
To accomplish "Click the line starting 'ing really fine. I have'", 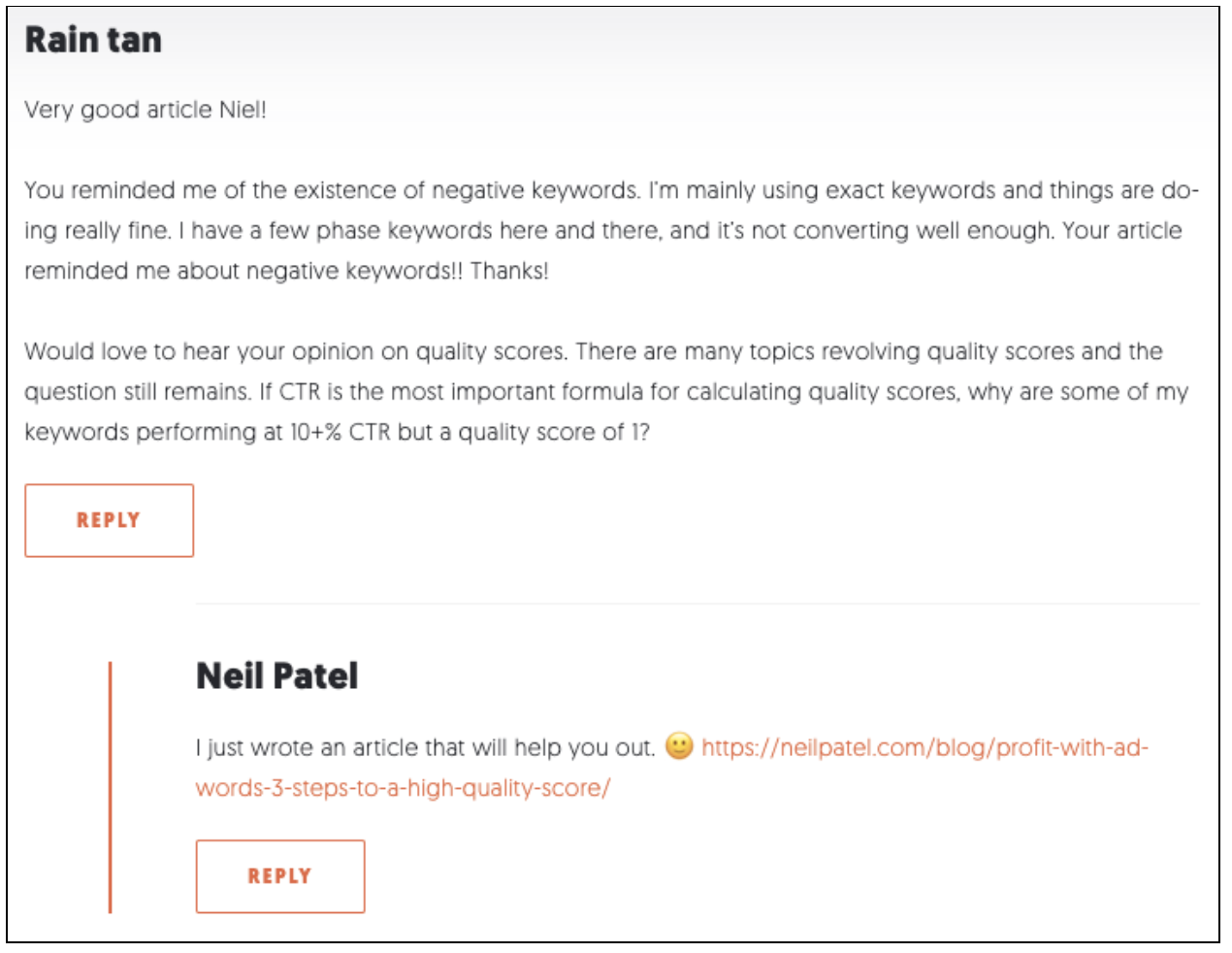I will tap(603, 231).
